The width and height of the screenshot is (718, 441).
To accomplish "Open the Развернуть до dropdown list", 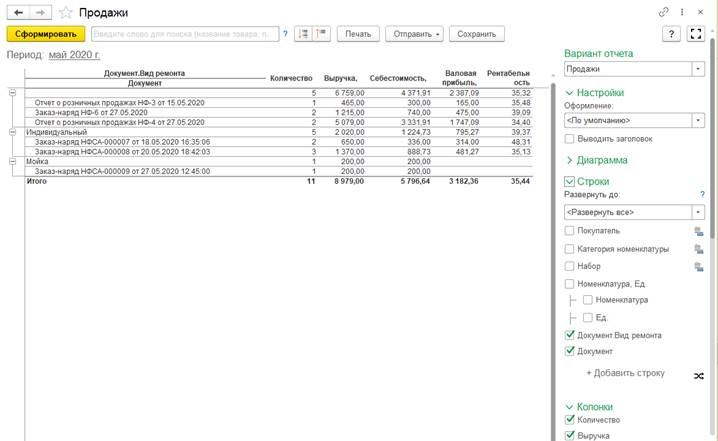I will tap(698, 212).
